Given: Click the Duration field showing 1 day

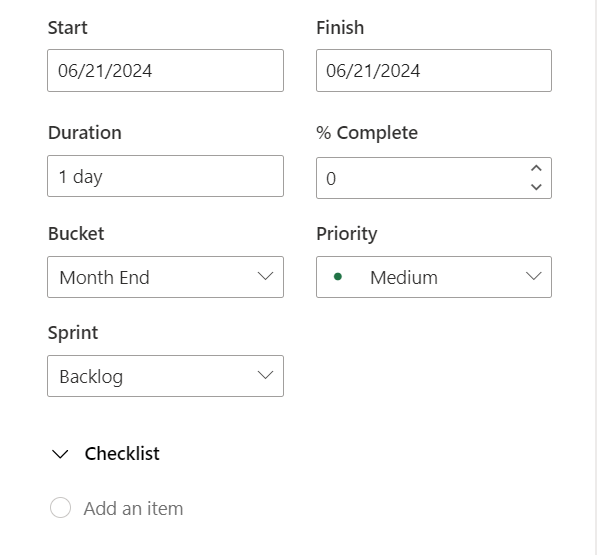Looking at the screenshot, I should point(165,177).
